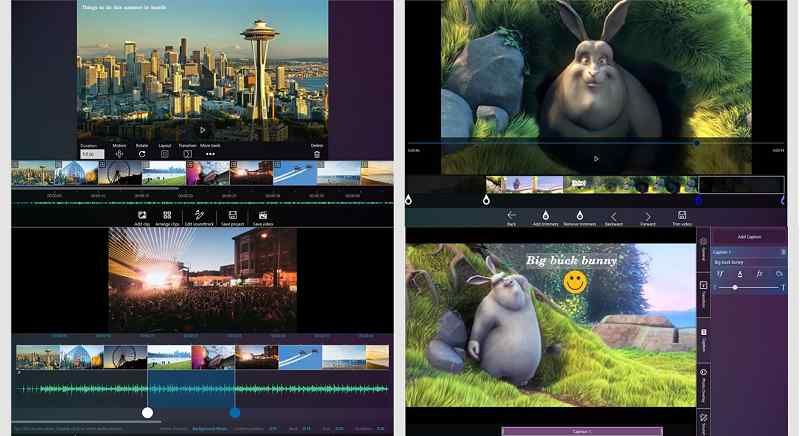Viewport: 800px width, 436px height.
Task: Click the 'Big buck bunny' caption text field
Action: tap(749, 262)
